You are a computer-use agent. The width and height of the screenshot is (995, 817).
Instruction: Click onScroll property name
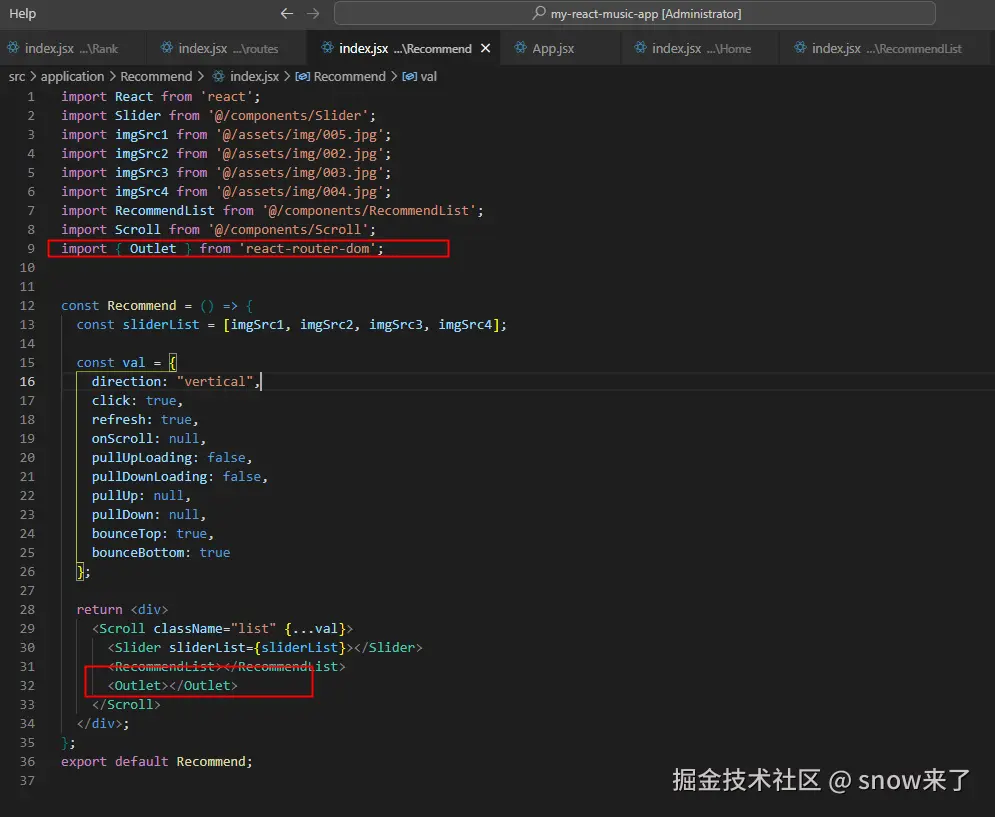pyautogui.click(x=122, y=439)
